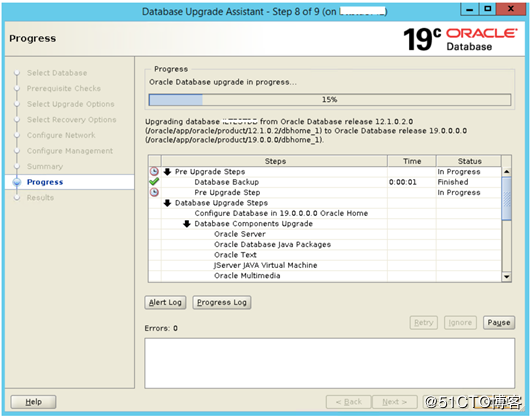
Task: Collapse the Pre Upgrade Steps tree node
Action: coord(167,172)
